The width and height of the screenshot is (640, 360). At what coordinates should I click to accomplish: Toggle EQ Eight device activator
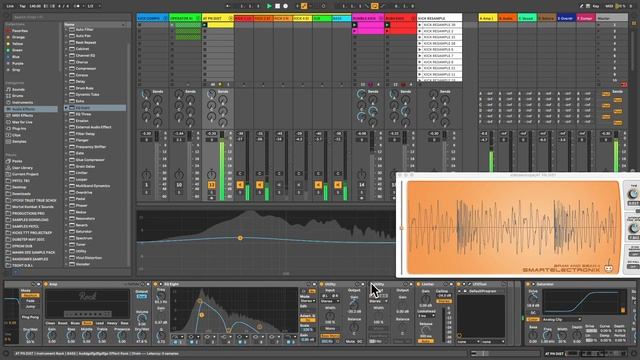155,284
